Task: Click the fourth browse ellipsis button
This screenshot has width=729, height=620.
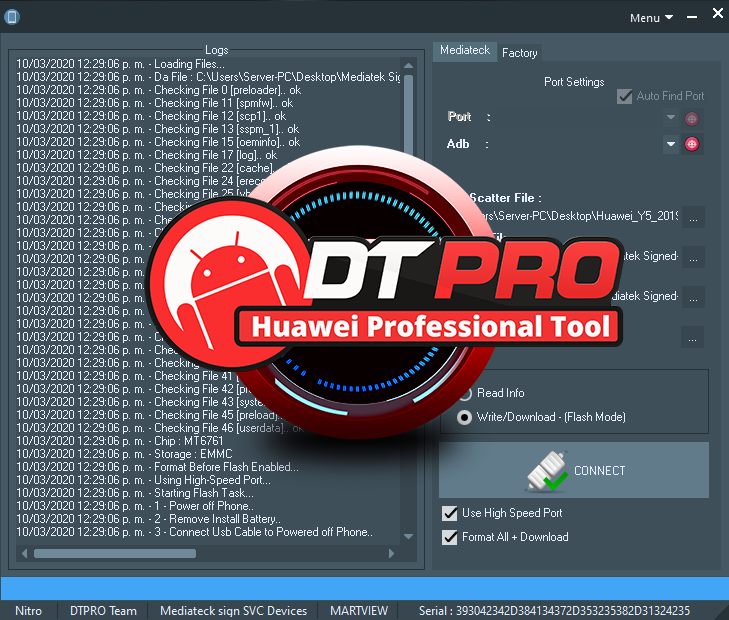Action: coord(693,337)
